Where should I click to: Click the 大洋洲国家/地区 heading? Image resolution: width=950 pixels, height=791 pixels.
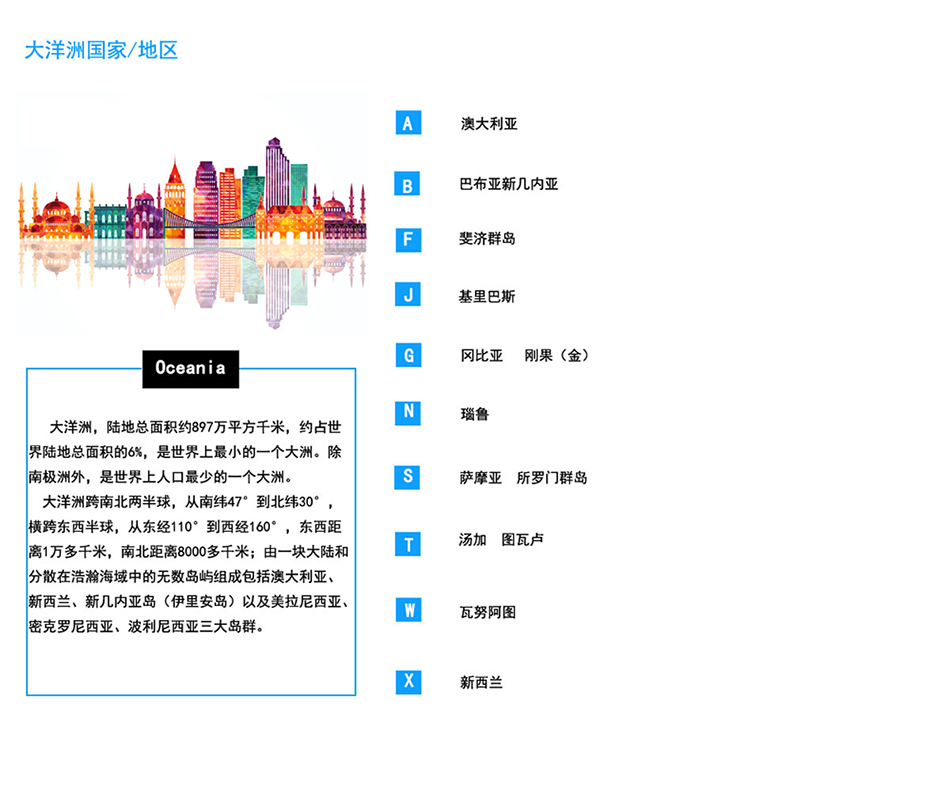[101, 50]
